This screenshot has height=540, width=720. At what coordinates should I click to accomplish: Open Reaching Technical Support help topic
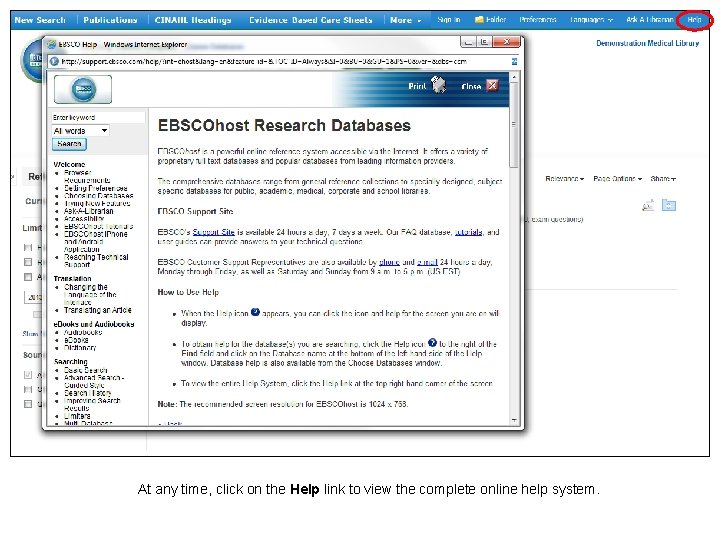pos(96,261)
